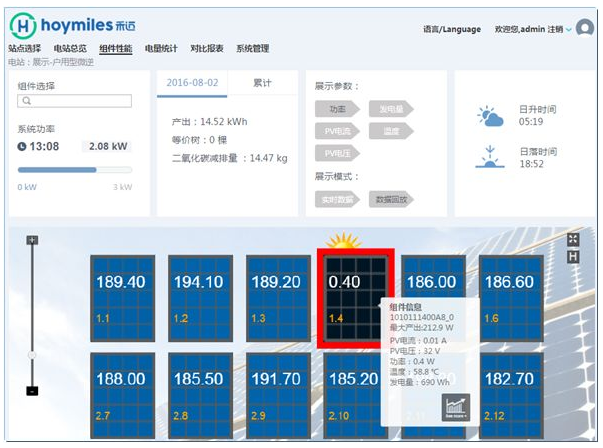Click the vertical zoom slider handle

pyautogui.click(x=33, y=355)
